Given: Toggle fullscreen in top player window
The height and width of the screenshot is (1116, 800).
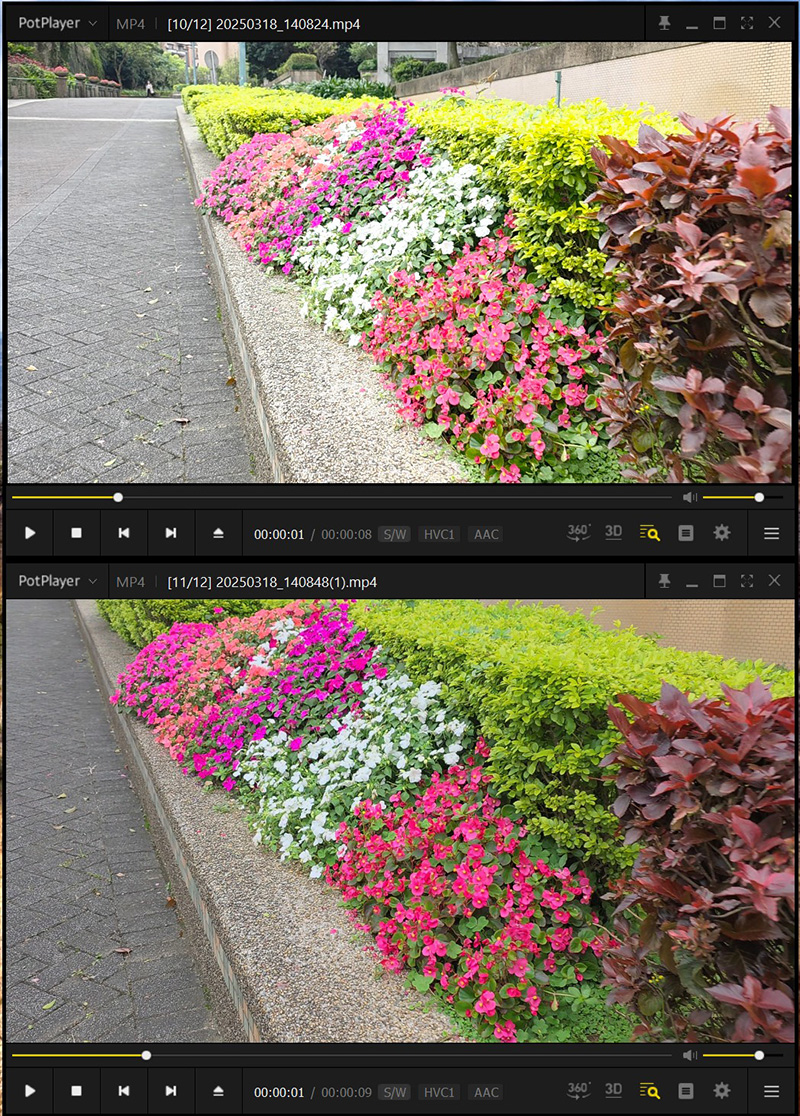Looking at the screenshot, I should pyautogui.click(x=747, y=23).
